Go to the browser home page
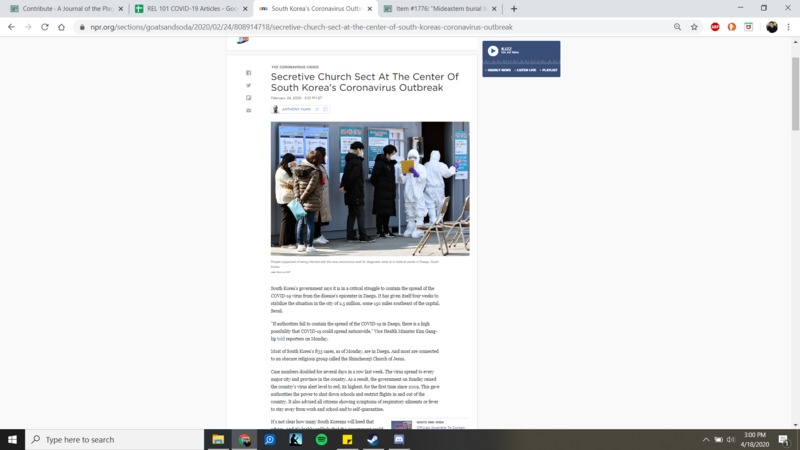Screen dimensions: 800x450 point(61,27)
